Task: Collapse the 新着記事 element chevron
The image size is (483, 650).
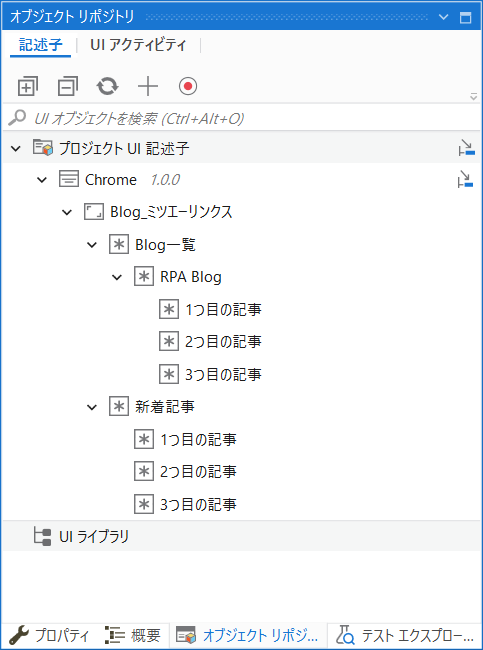Action: (92, 407)
